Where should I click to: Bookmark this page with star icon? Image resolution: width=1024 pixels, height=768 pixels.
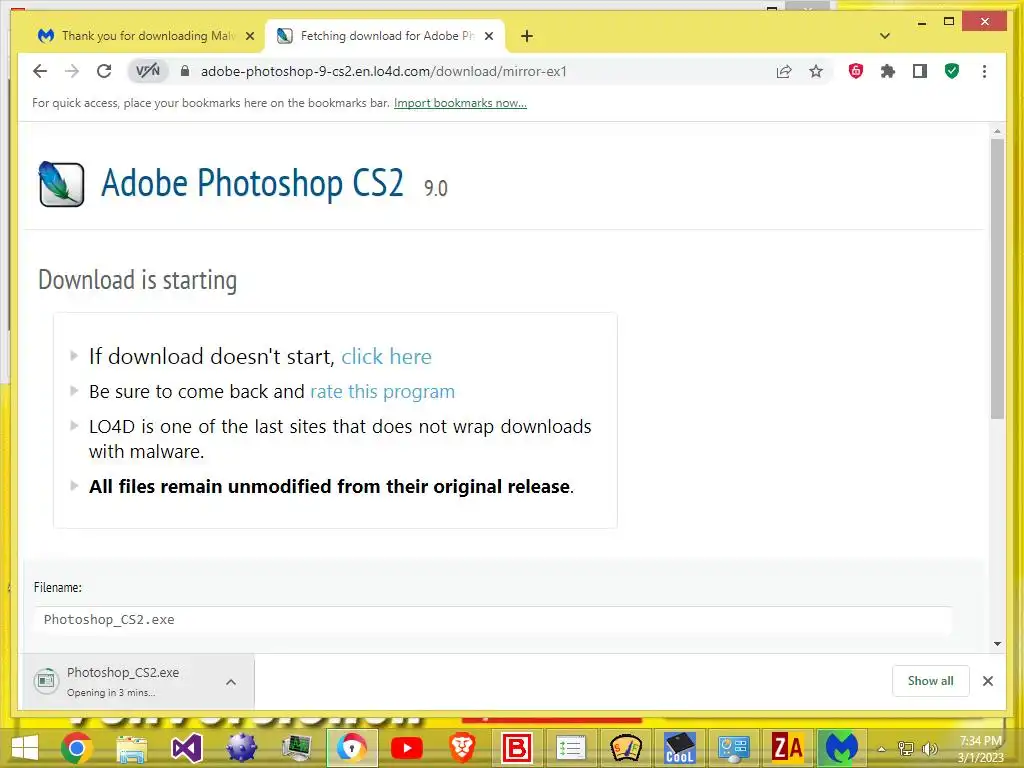point(816,71)
